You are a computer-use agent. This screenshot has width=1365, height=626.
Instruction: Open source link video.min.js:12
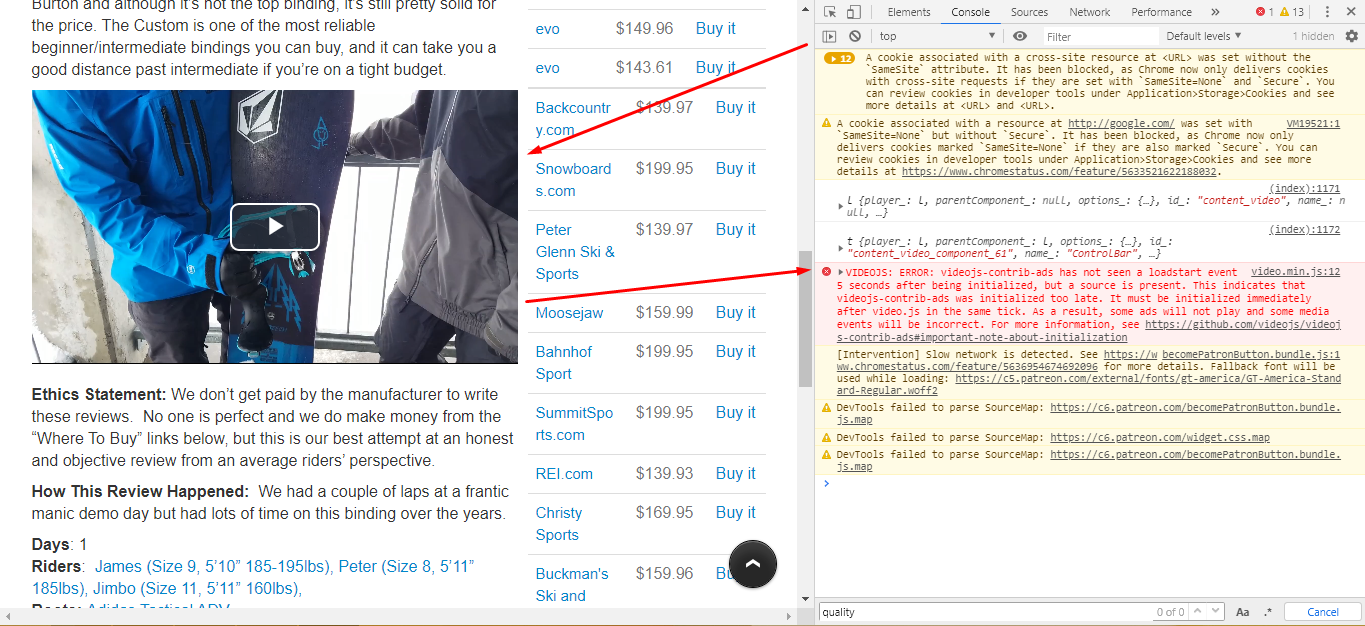[1295, 272]
